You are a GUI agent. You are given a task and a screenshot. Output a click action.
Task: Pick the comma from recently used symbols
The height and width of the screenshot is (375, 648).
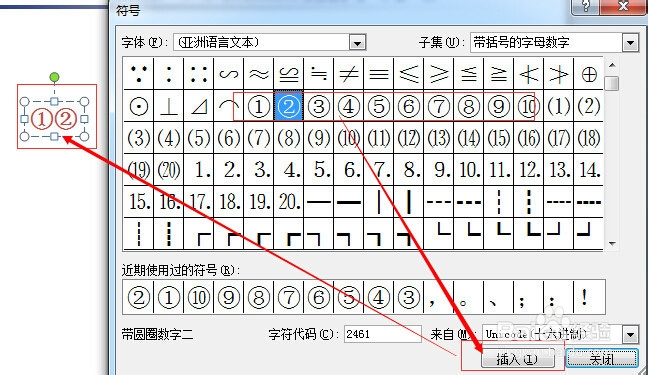(439, 297)
